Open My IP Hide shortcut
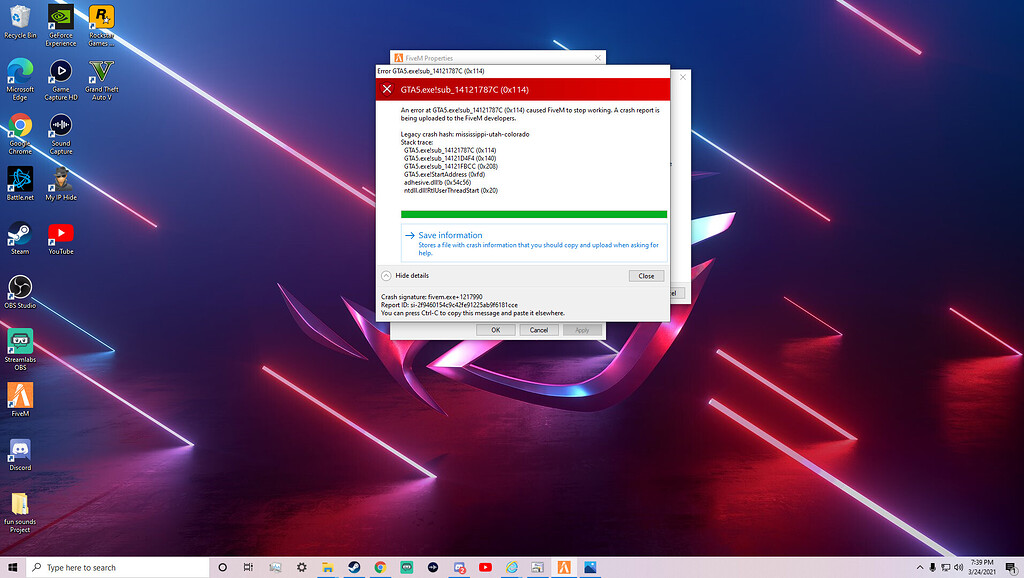The height and width of the screenshot is (578, 1024). 61,184
